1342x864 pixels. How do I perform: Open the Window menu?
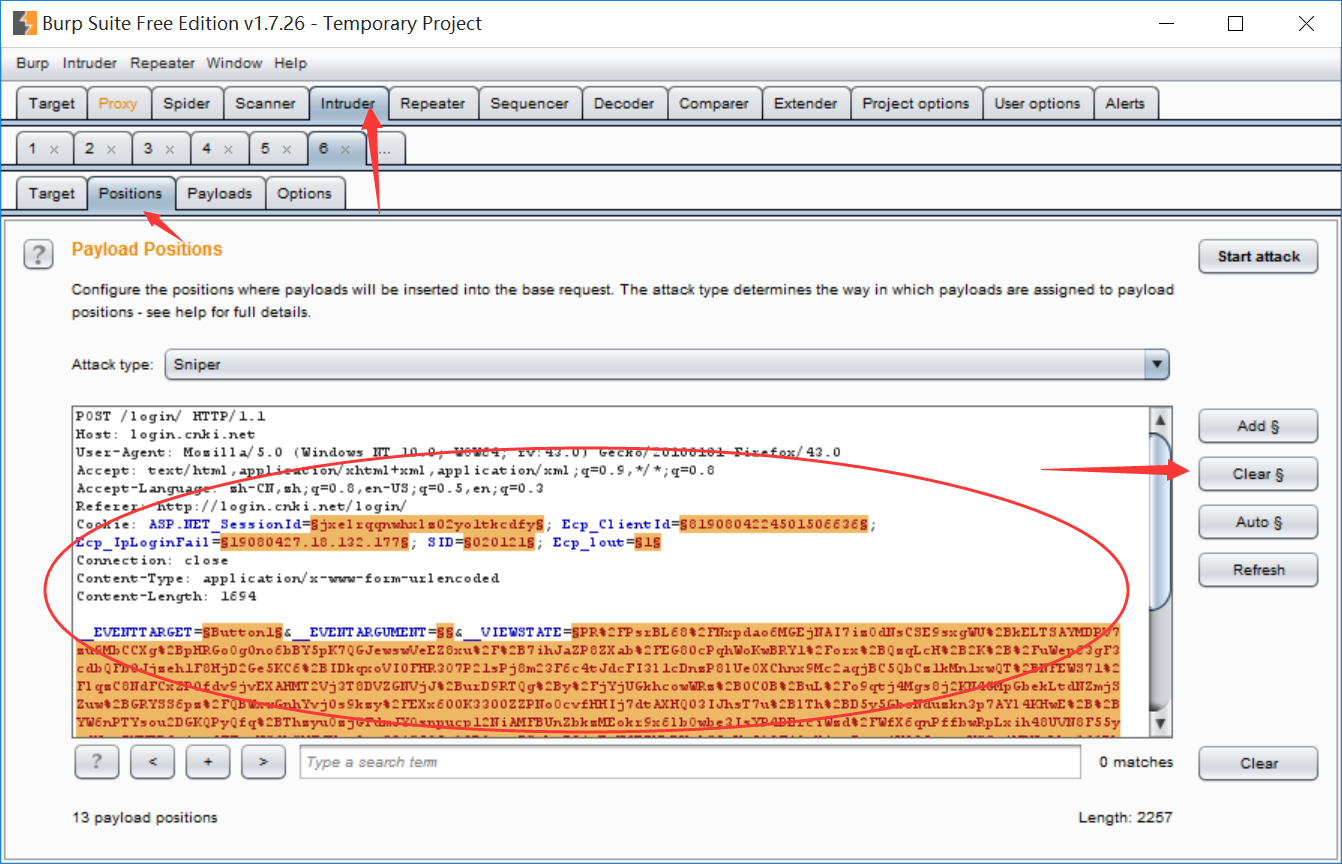[x=234, y=63]
